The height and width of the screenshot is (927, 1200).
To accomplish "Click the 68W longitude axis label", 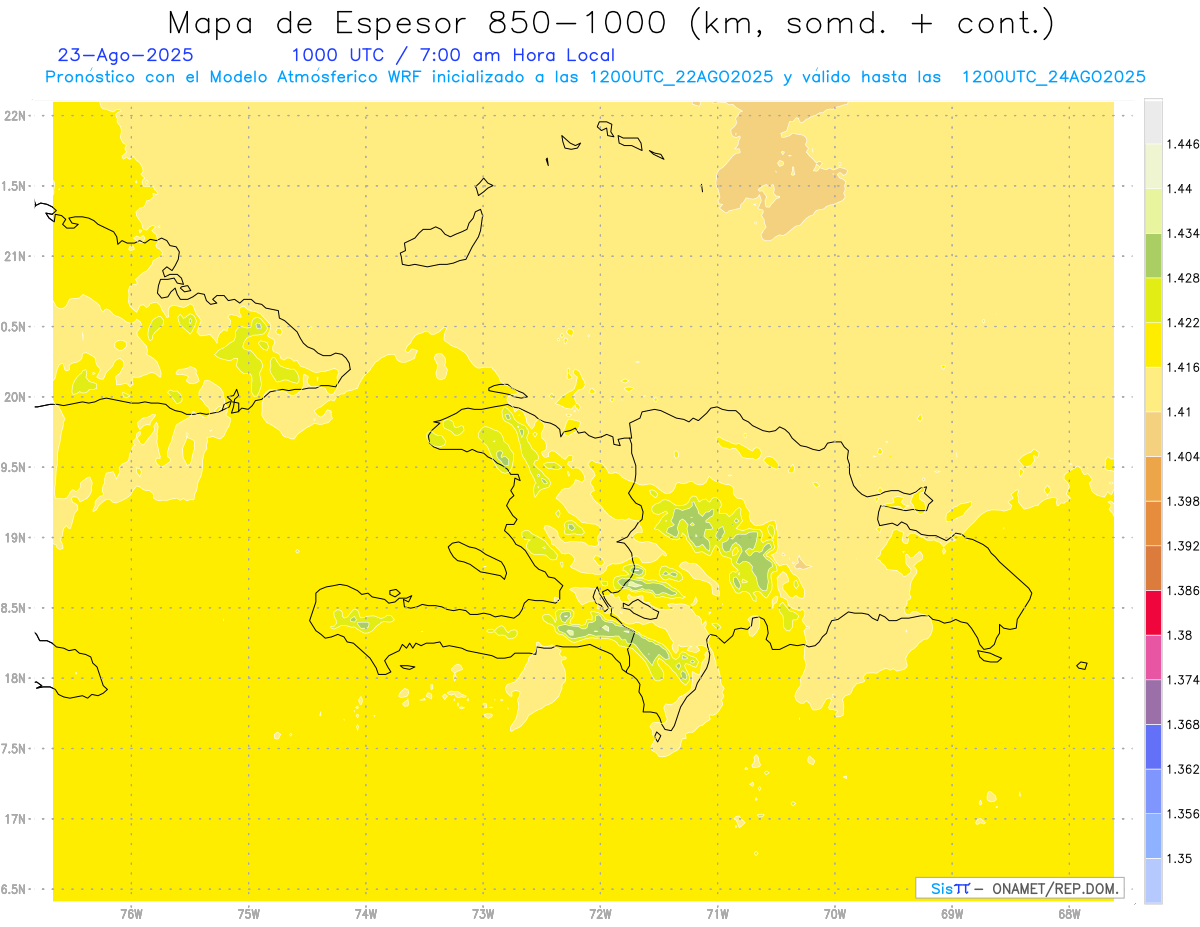I will 1069,914.
